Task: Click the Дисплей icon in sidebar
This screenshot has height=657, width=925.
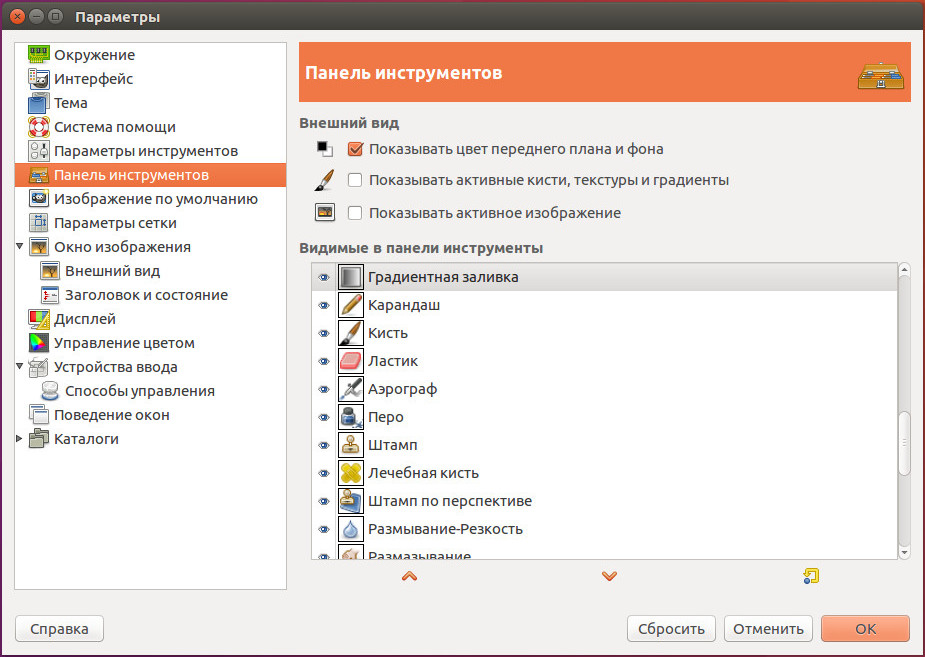Action: pos(39,319)
